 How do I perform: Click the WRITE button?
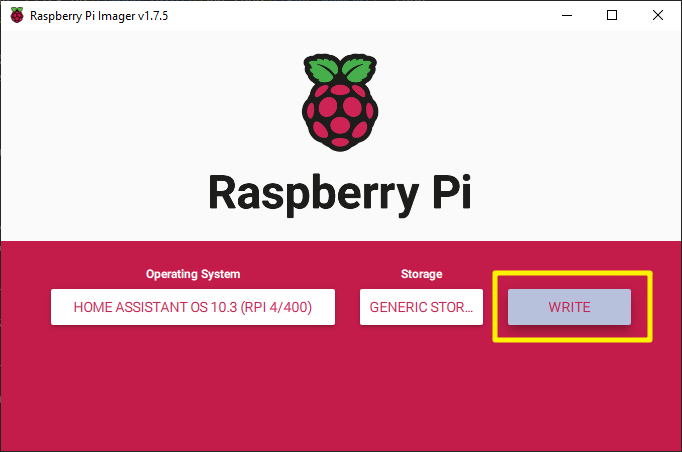[569, 307]
